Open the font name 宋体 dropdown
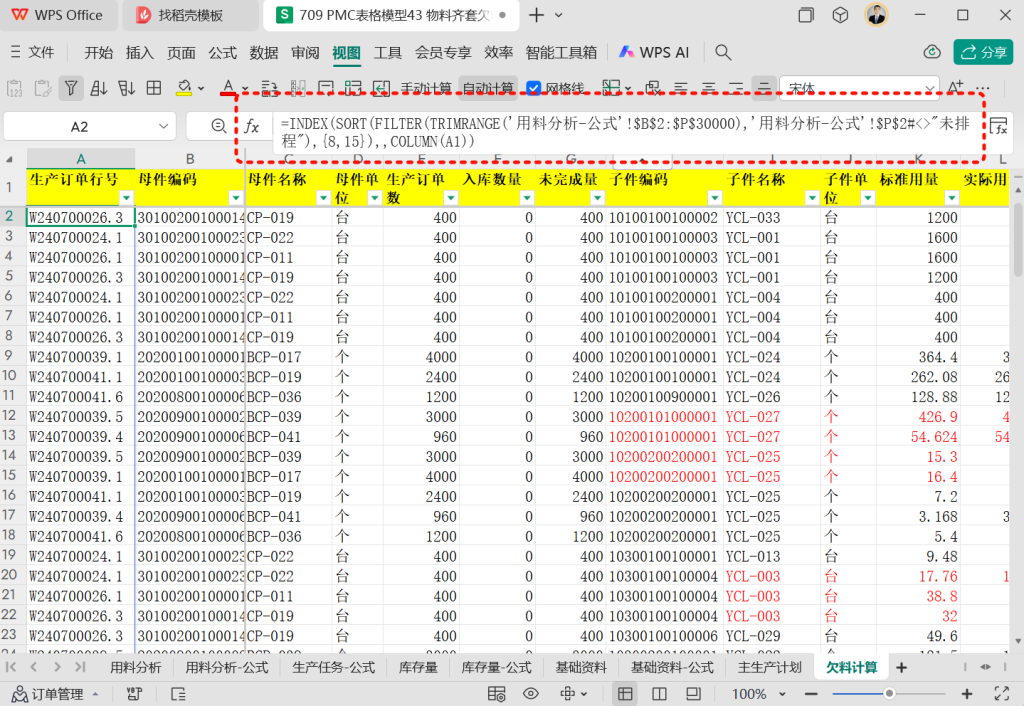The width and height of the screenshot is (1024, 706). coord(929,89)
